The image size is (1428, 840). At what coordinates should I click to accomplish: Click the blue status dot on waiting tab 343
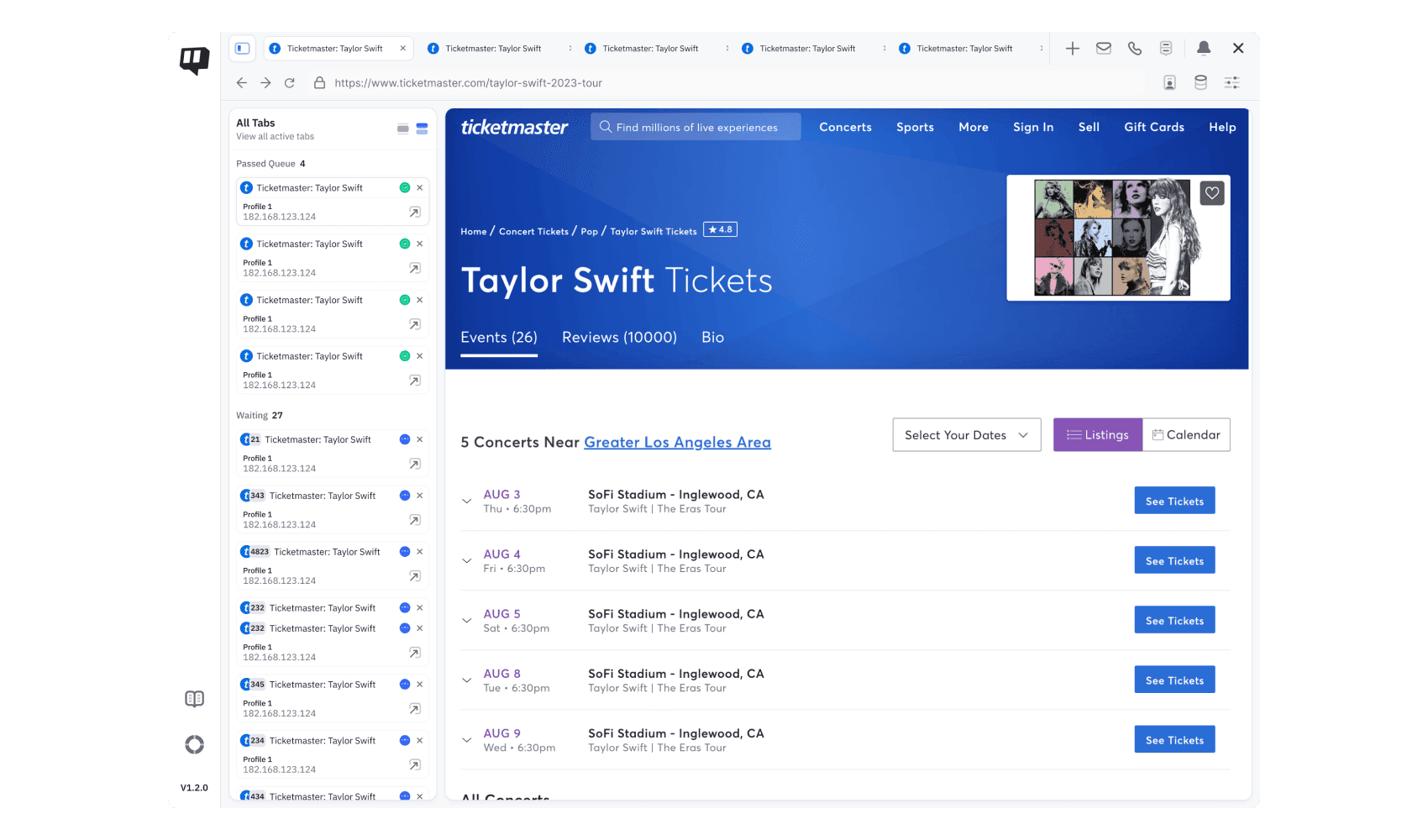(405, 496)
